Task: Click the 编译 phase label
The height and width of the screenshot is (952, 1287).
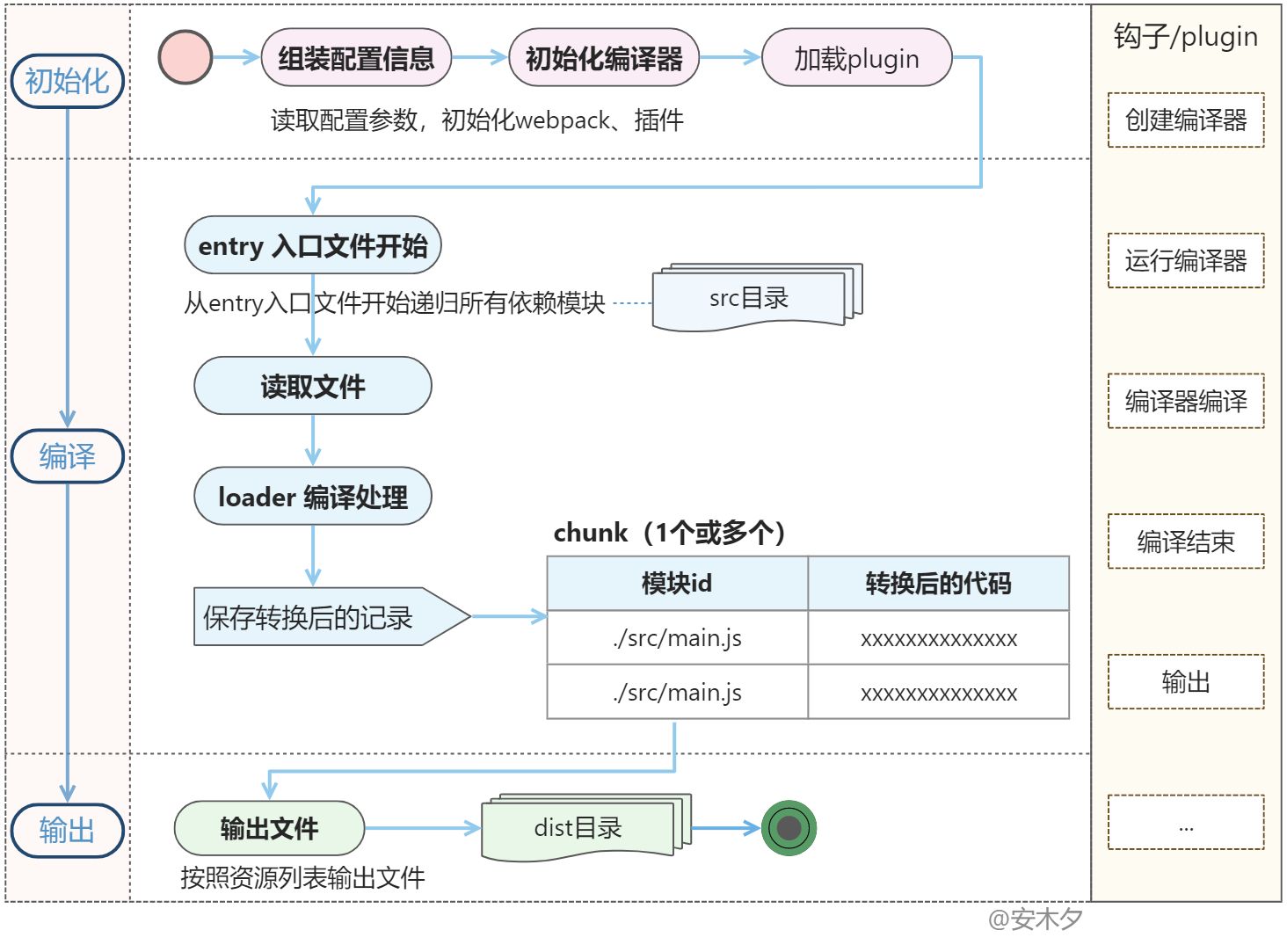Action: click(x=68, y=456)
